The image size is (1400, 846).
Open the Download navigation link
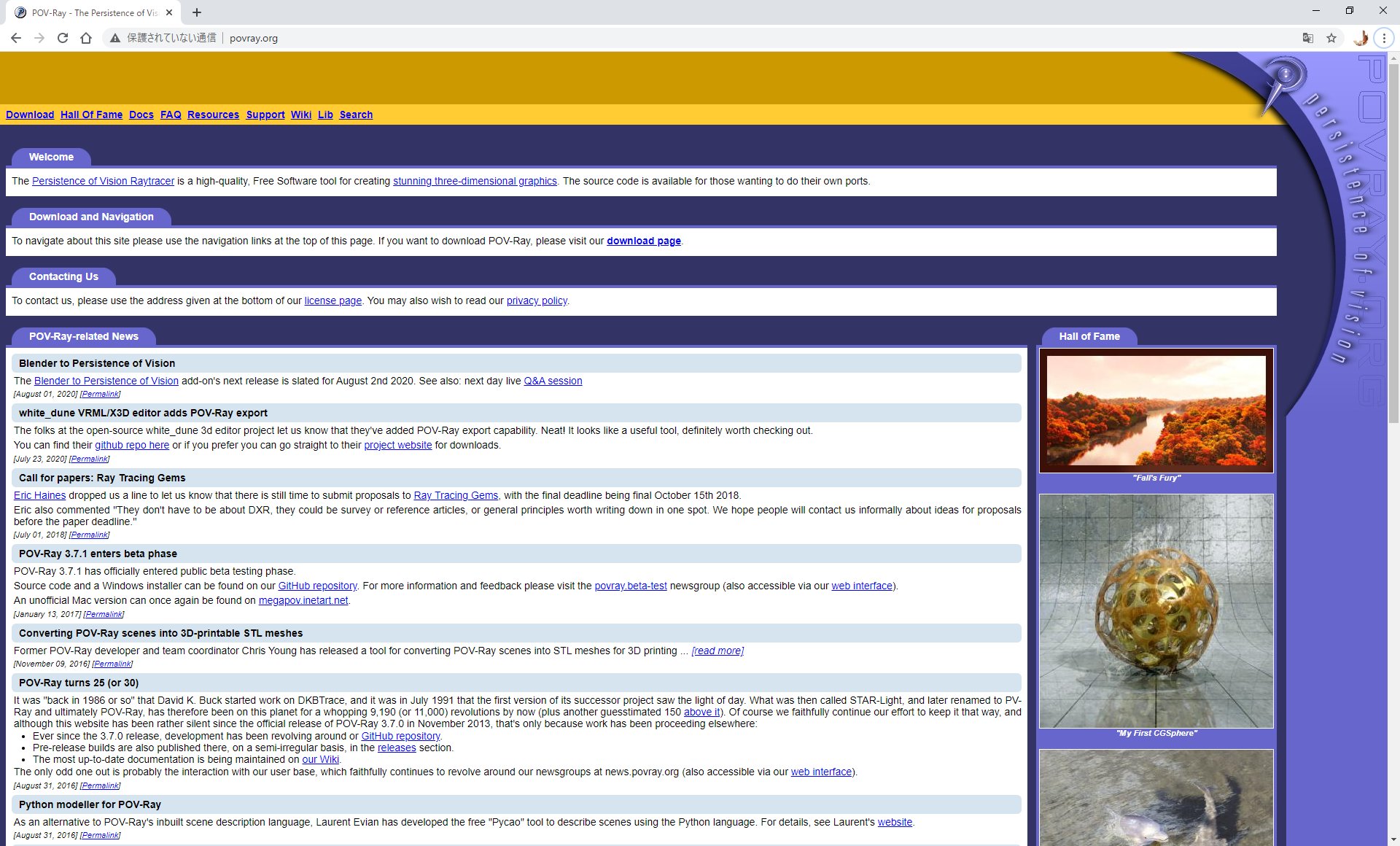click(30, 115)
